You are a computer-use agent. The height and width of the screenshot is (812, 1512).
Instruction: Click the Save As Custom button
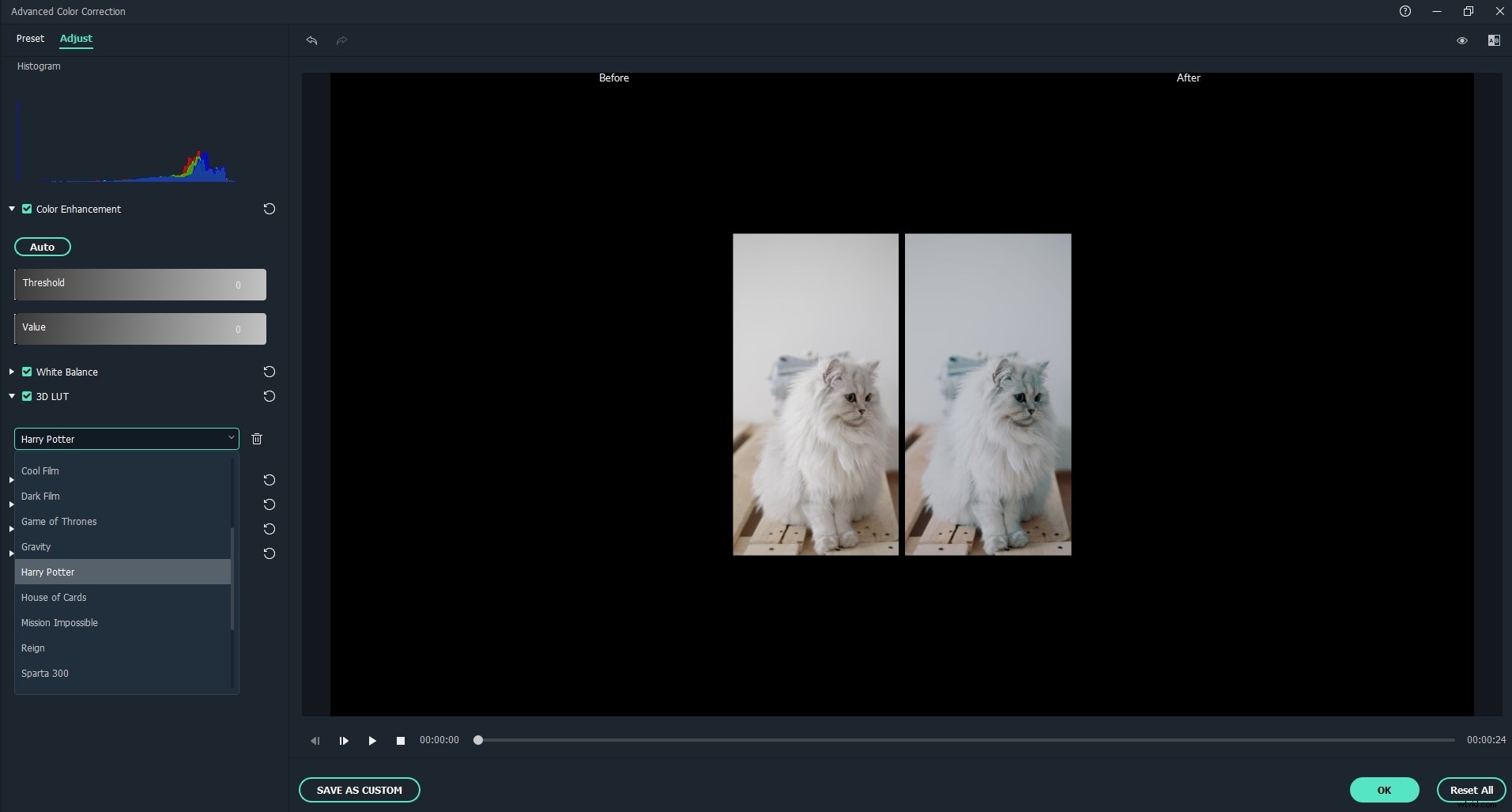[359, 789]
